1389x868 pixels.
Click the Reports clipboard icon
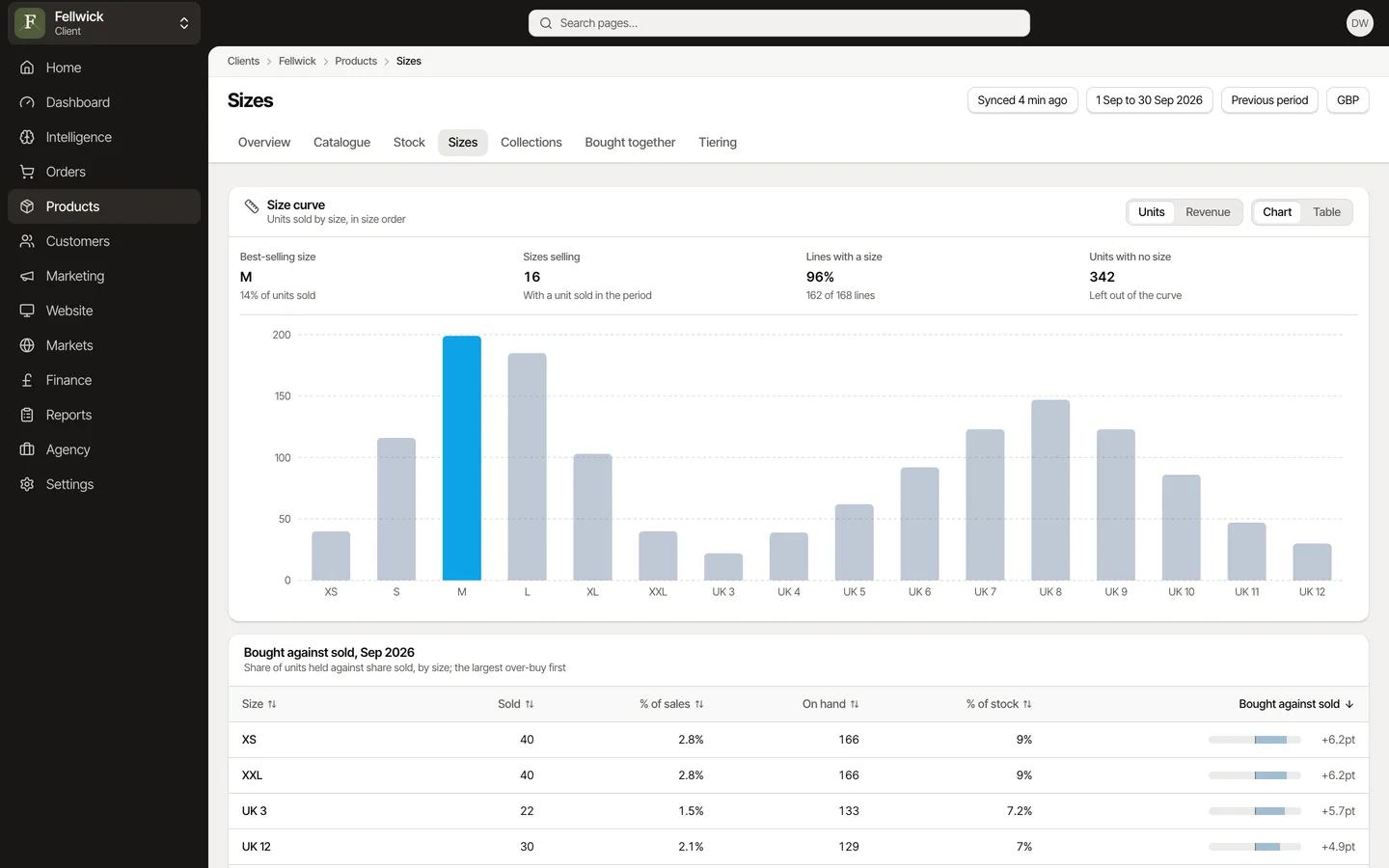(27, 415)
